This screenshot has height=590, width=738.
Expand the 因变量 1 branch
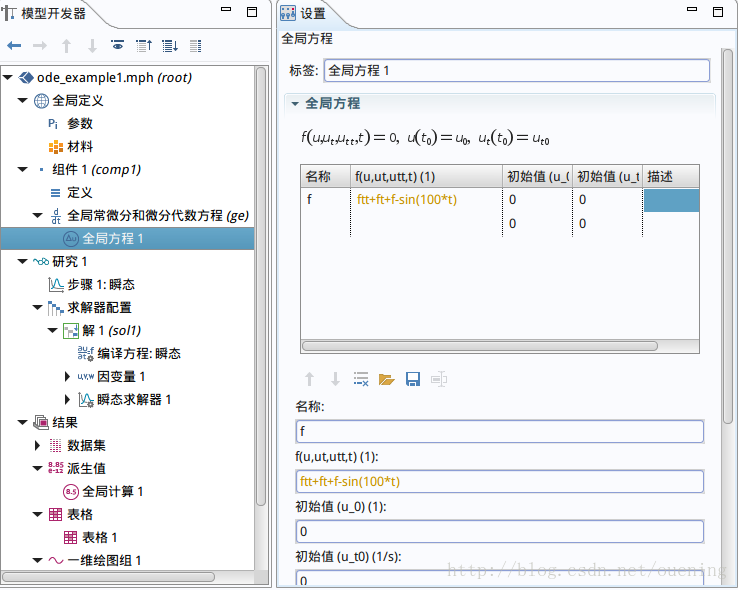coord(67,376)
